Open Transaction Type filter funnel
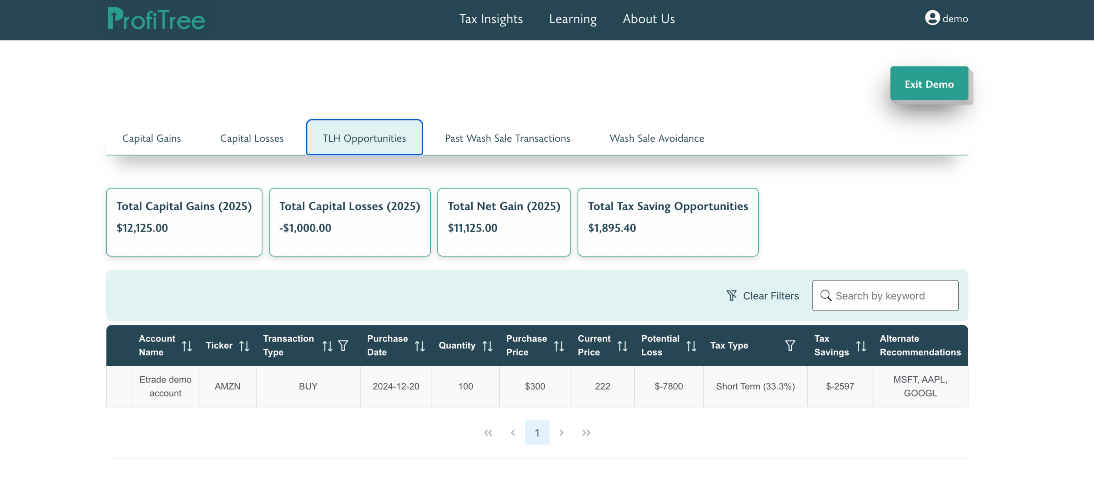The height and width of the screenshot is (500, 1094). pyautogui.click(x=343, y=346)
